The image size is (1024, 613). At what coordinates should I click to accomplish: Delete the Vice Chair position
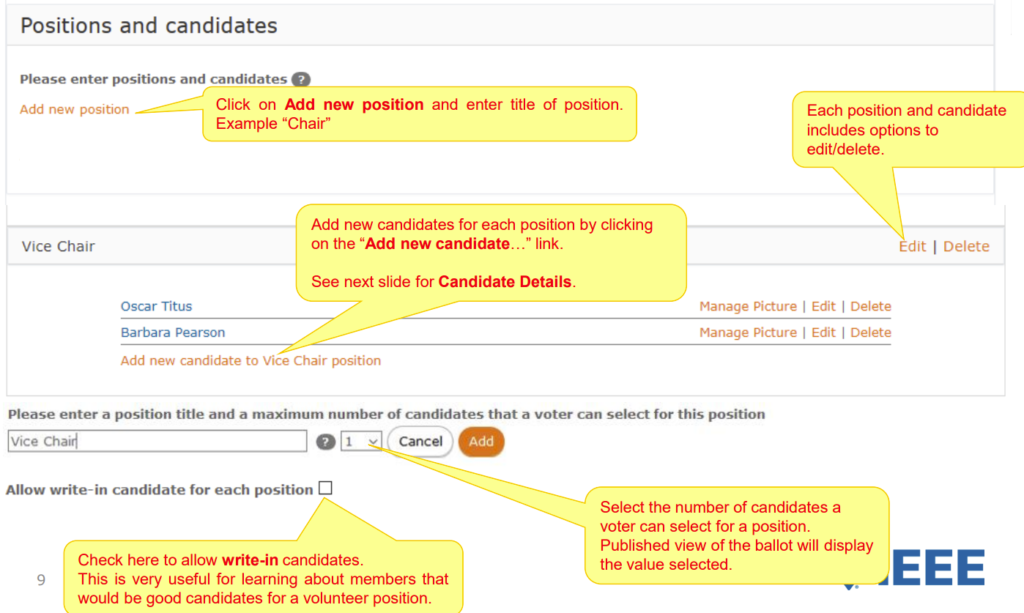966,245
